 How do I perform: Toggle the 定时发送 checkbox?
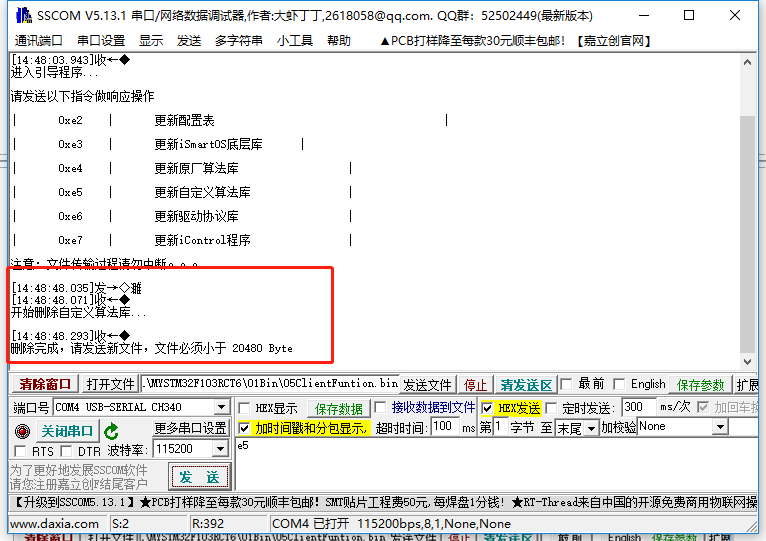click(551, 408)
